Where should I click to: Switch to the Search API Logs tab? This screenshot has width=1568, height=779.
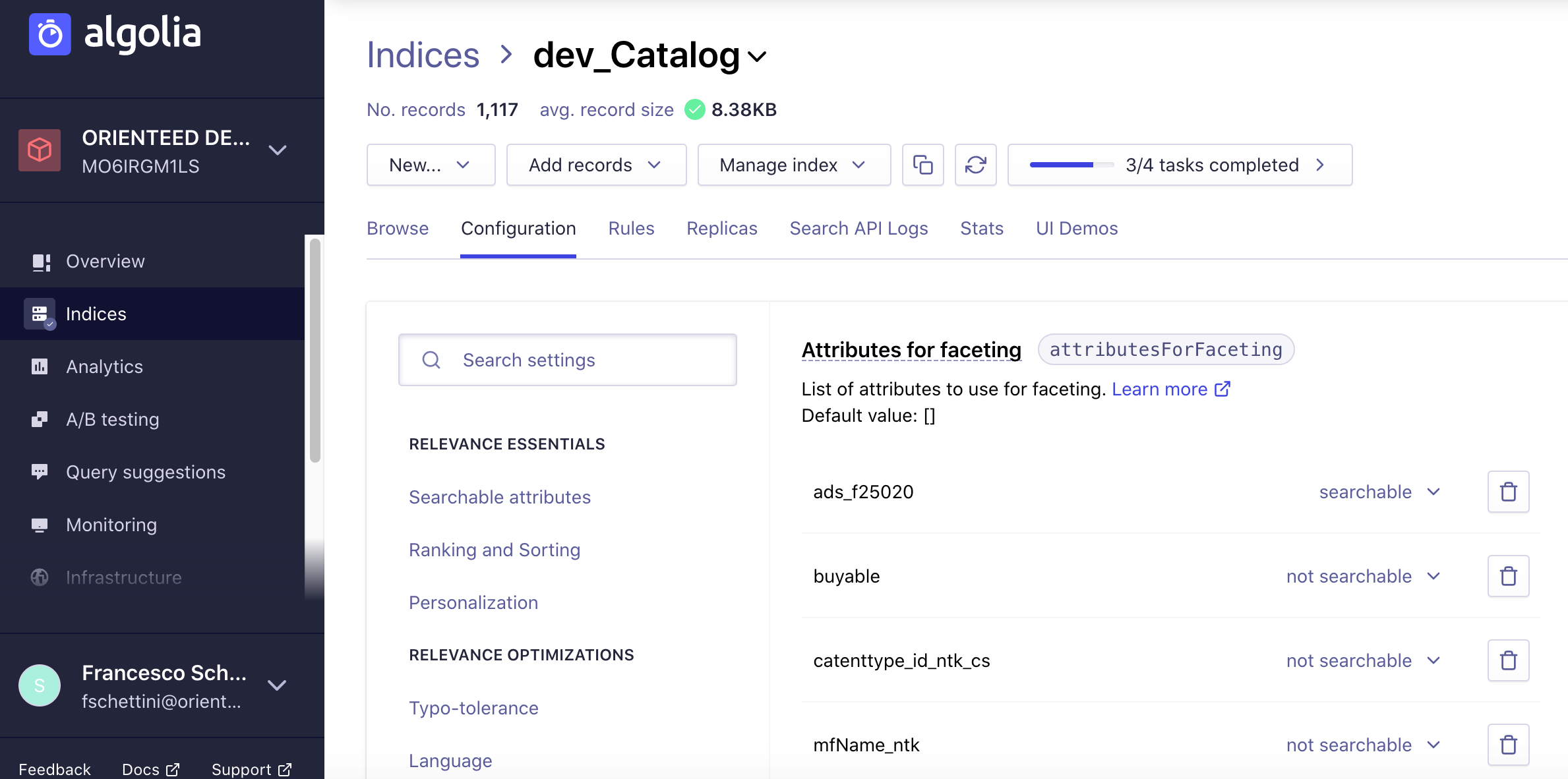(x=859, y=228)
